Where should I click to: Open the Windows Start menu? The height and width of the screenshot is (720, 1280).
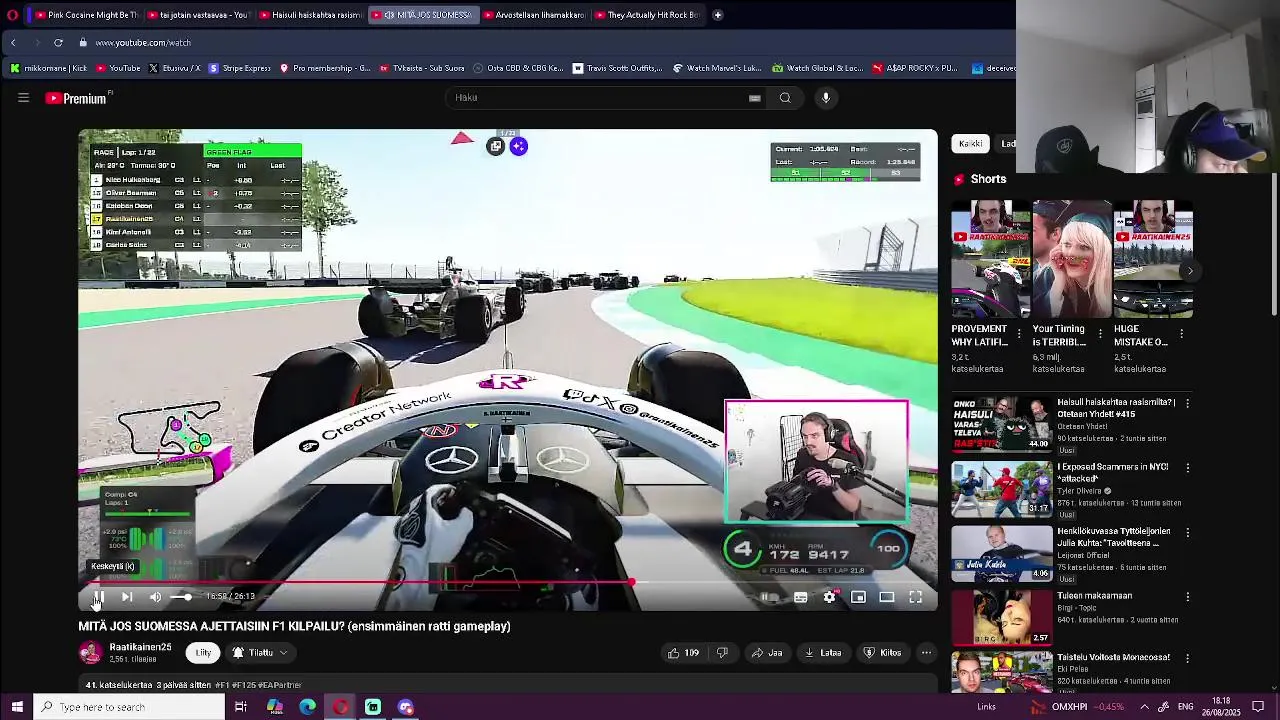click(x=16, y=707)
